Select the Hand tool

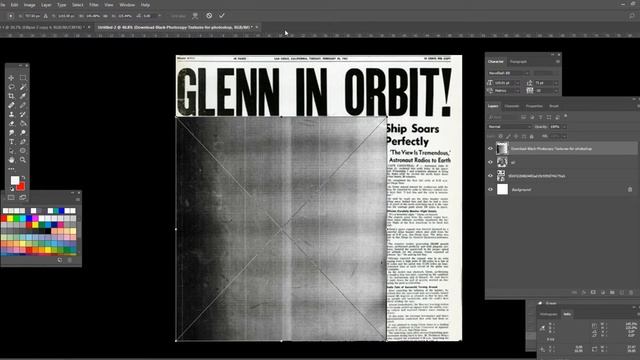pyautogui.click(x=11, y=160)
